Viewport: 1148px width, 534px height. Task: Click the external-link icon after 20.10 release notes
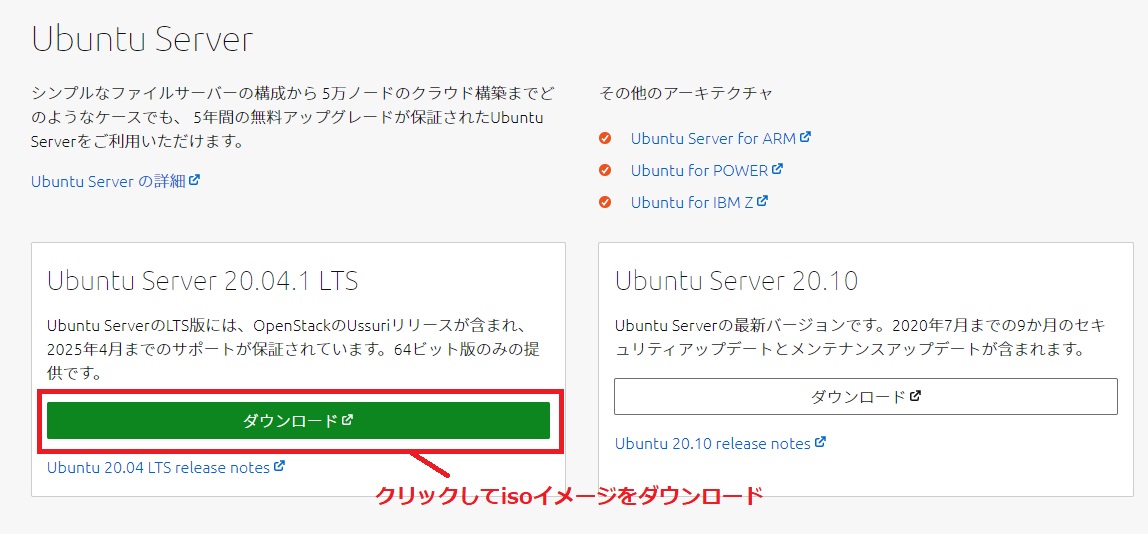821,442
